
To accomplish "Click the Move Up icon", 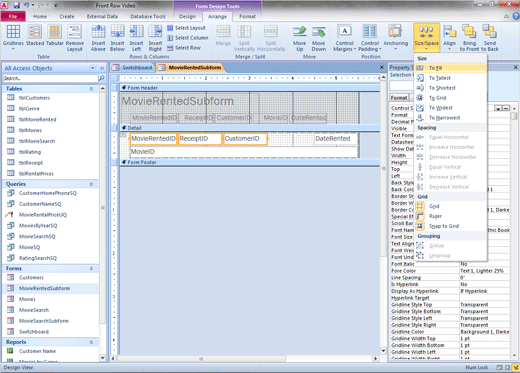I will pyautogui.click(x=300, y=32).
